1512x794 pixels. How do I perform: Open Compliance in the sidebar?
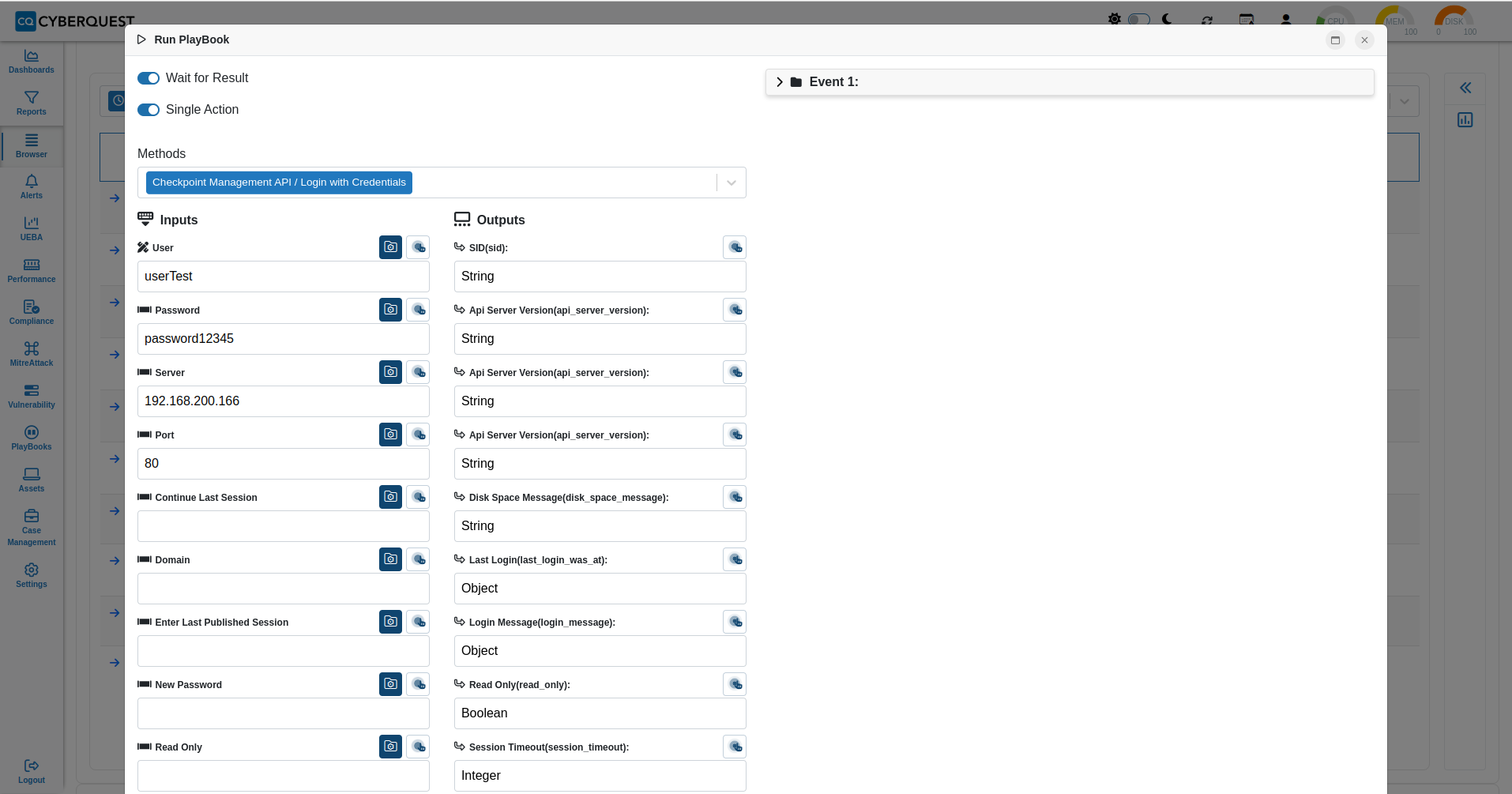32,313
